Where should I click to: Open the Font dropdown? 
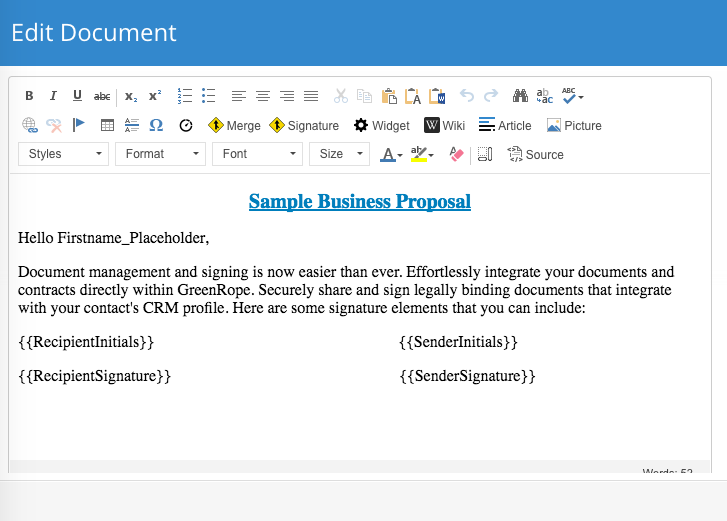(x=257, y=154)
